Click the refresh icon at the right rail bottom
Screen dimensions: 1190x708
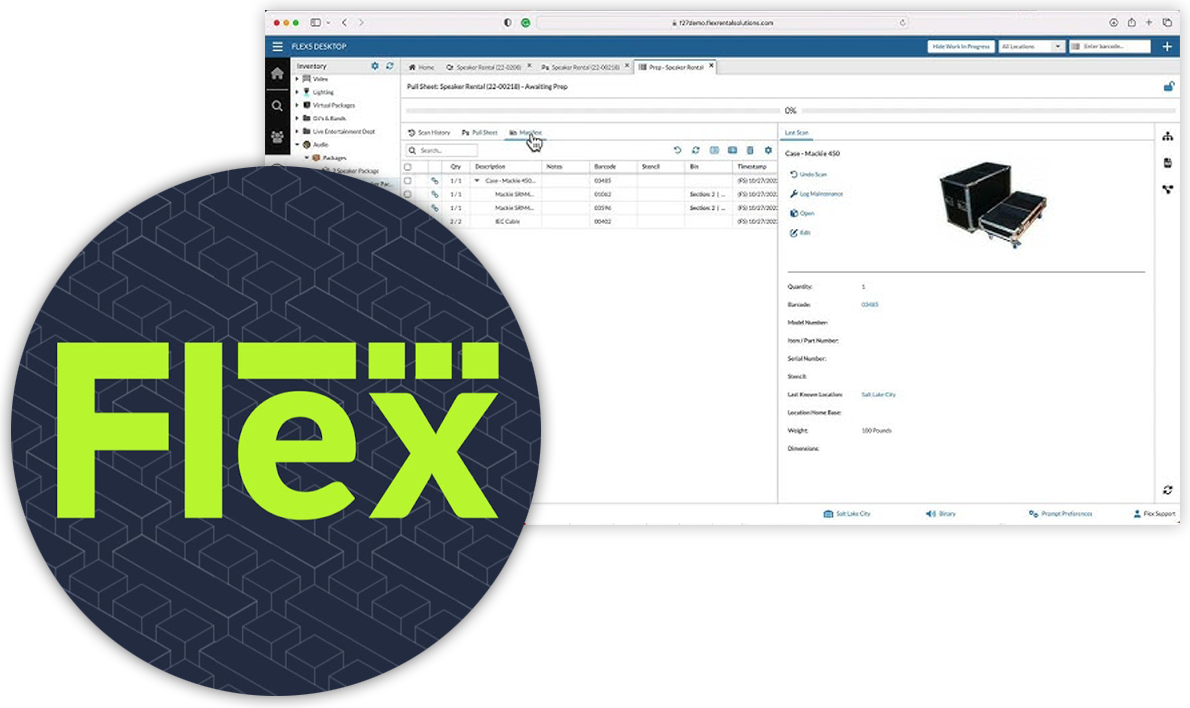(1167, 489)
